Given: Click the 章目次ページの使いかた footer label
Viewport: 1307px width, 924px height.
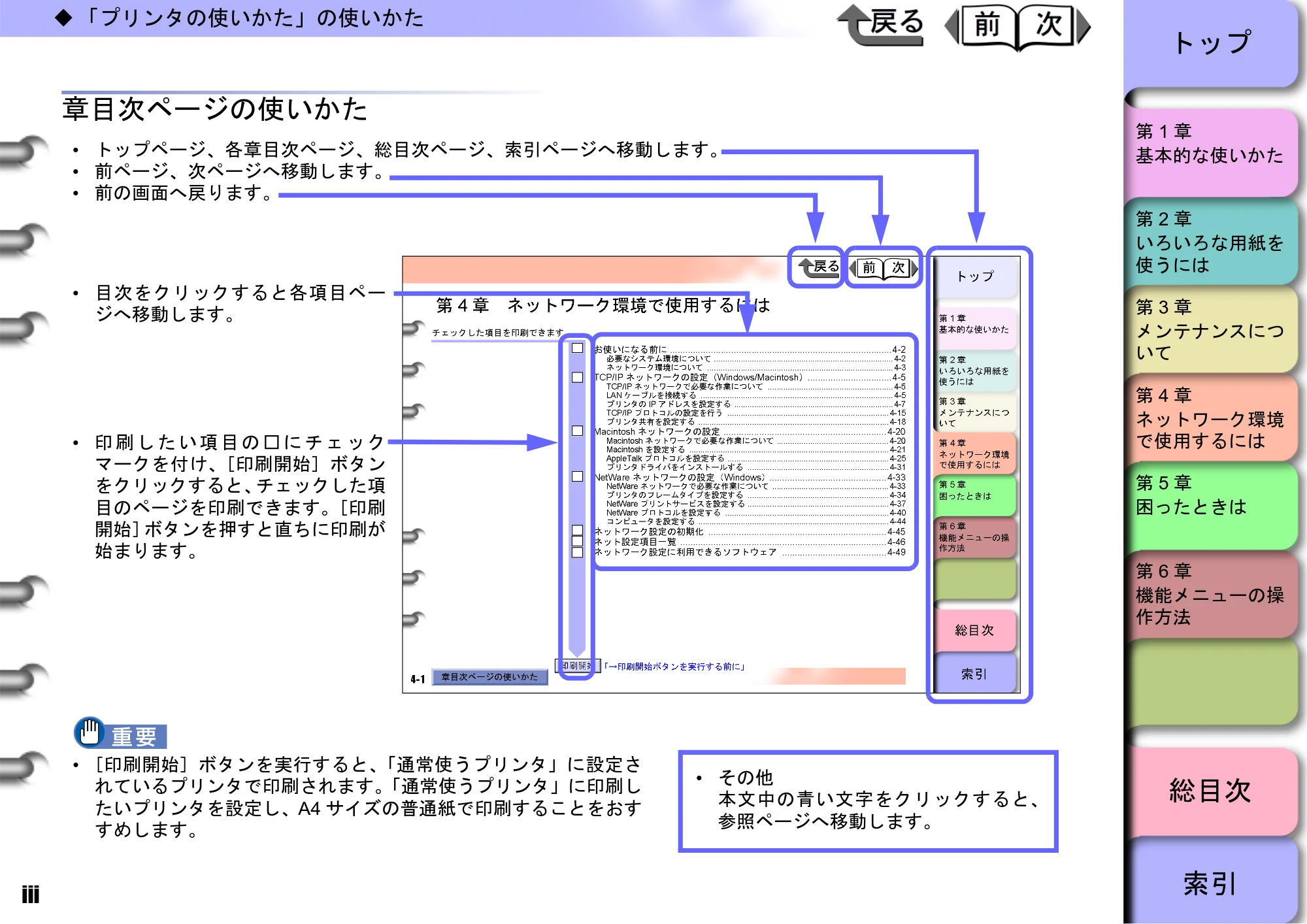Looking at the screenshot, I should click(x=489, y=677).
